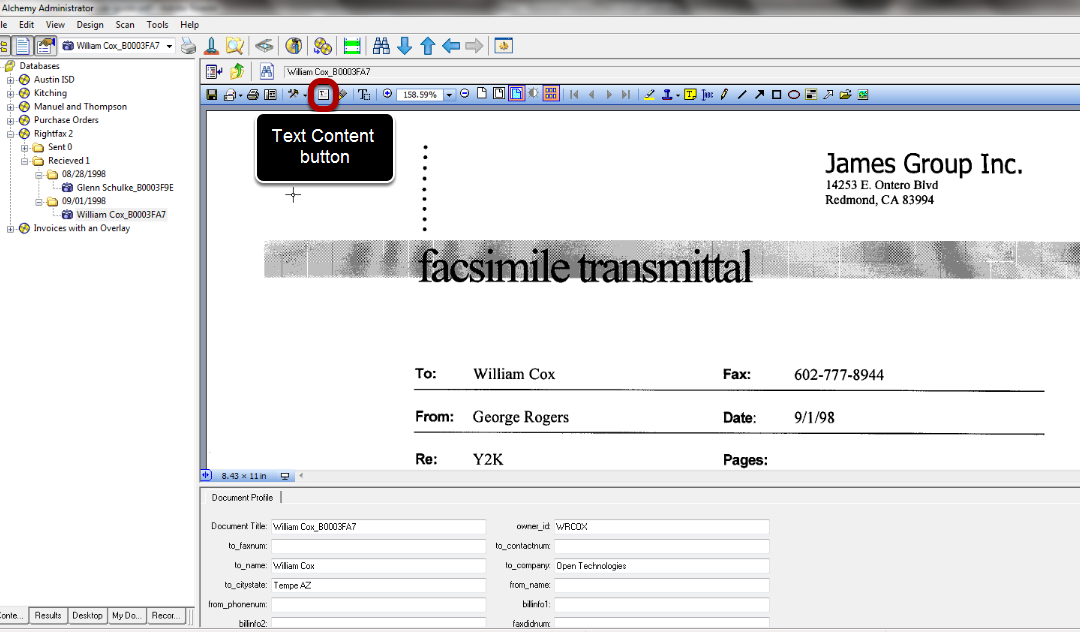Select Glenn Schulke_B0003F9E document in tree
This screenshot has height=632, width=1080.
coord(125,187)
